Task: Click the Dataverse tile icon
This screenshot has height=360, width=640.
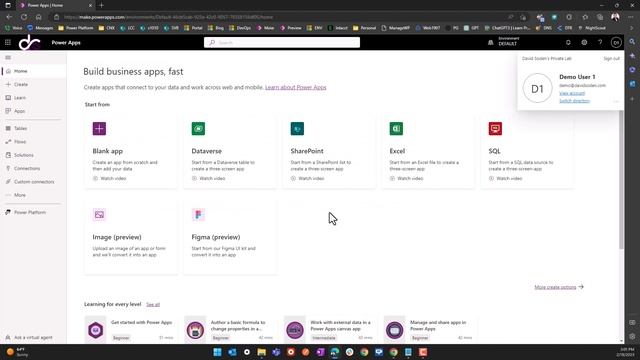Action: point(198,129)
